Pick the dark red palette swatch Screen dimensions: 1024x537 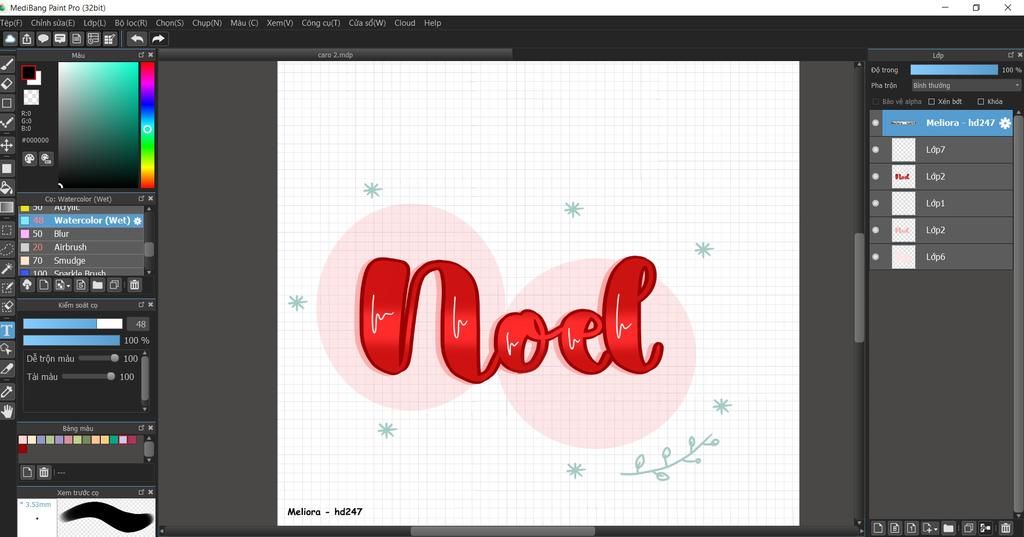[x=23, y=449]
